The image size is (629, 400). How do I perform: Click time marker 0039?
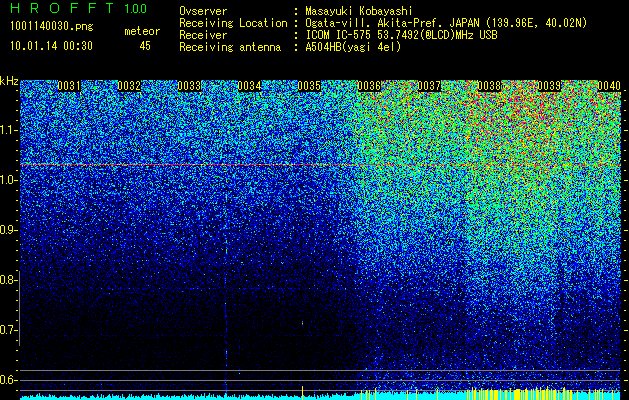tap(549, 86)
